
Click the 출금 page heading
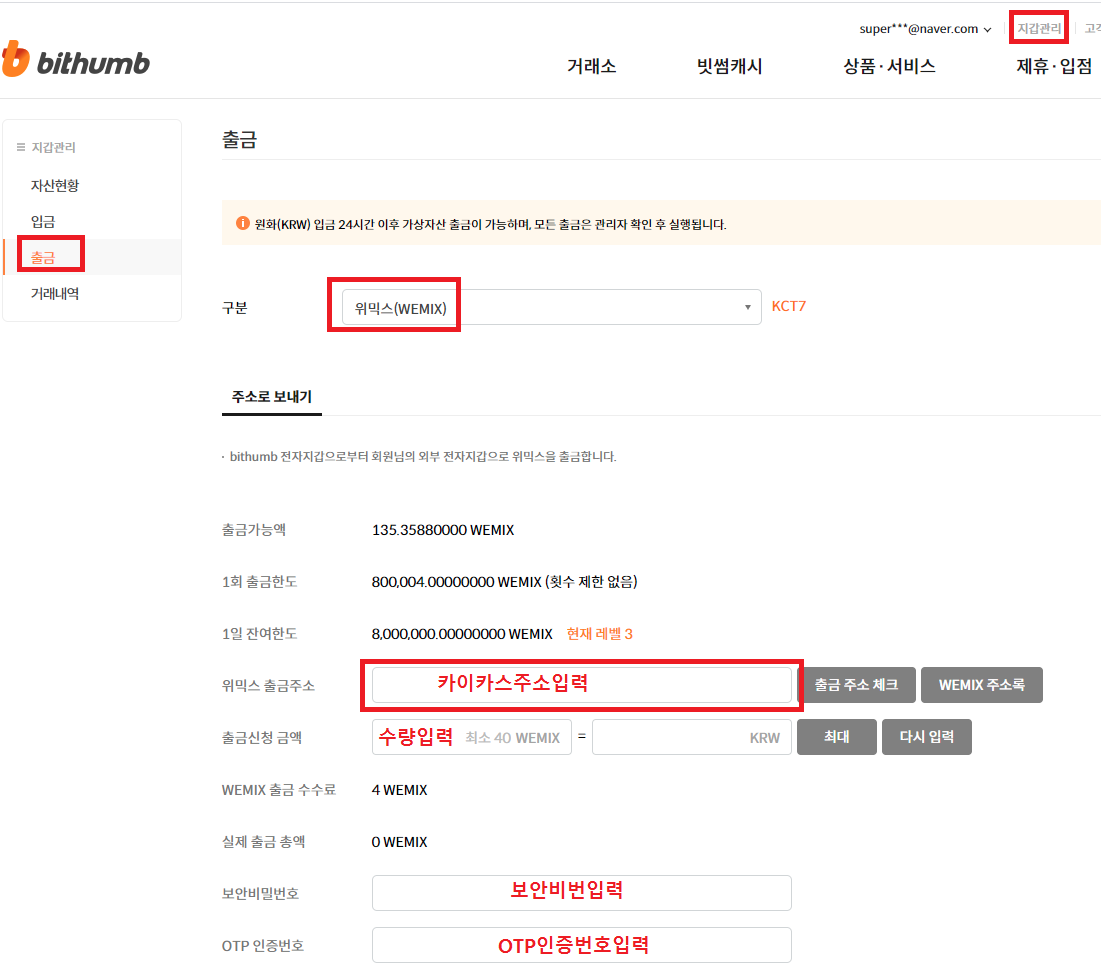click(x=239, y=140)
